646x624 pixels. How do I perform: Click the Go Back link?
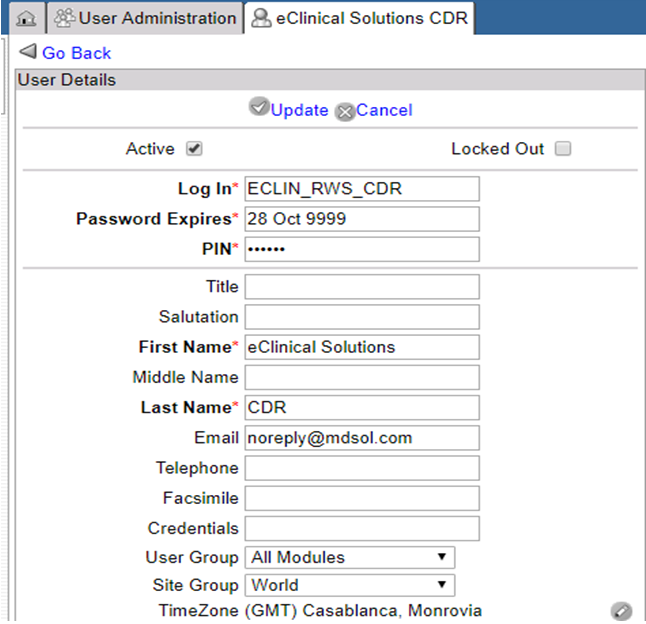click(x=77, y=53)
